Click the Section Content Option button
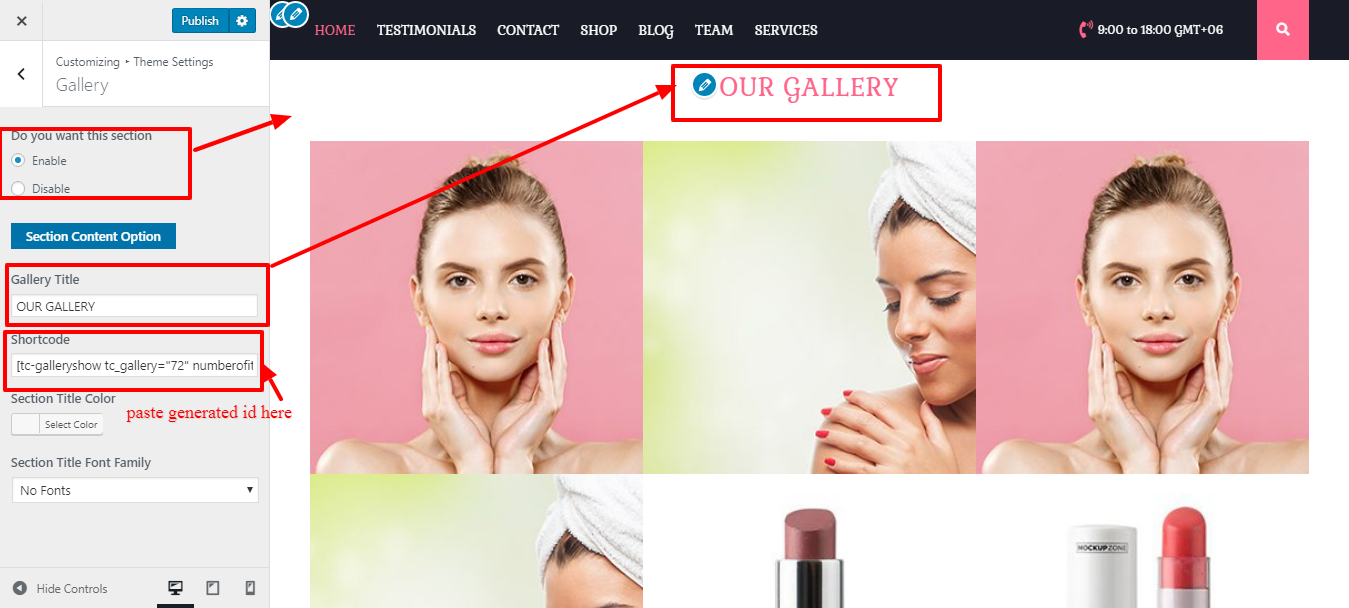This screenshot has width=1349, height=608. pos(93,236)
